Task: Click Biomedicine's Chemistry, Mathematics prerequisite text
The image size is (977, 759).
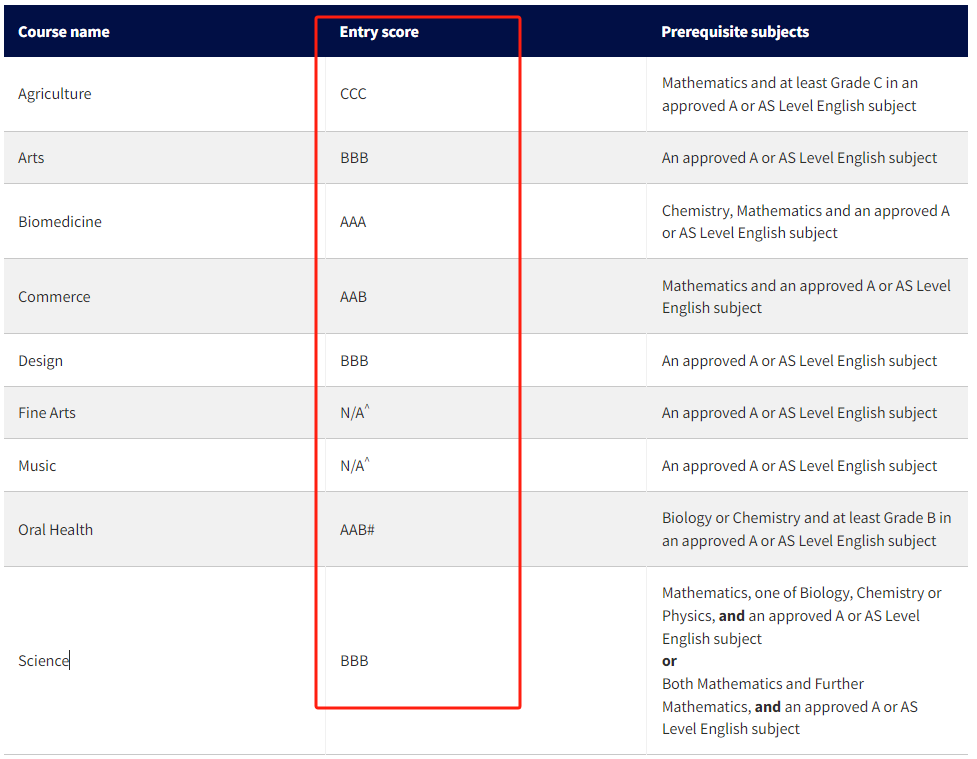Action: [806, 222]
